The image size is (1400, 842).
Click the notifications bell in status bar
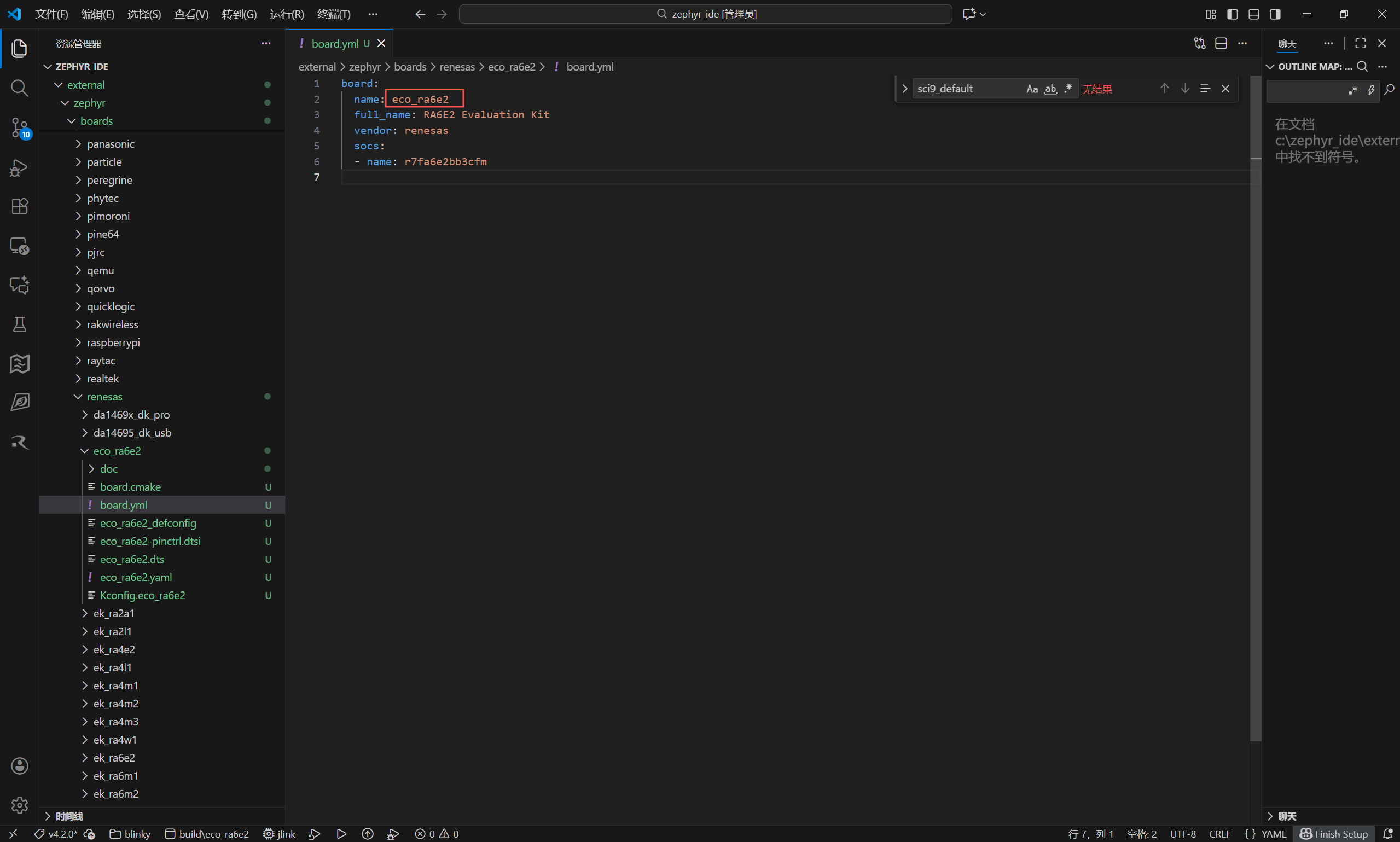(x=1387, y=833)
